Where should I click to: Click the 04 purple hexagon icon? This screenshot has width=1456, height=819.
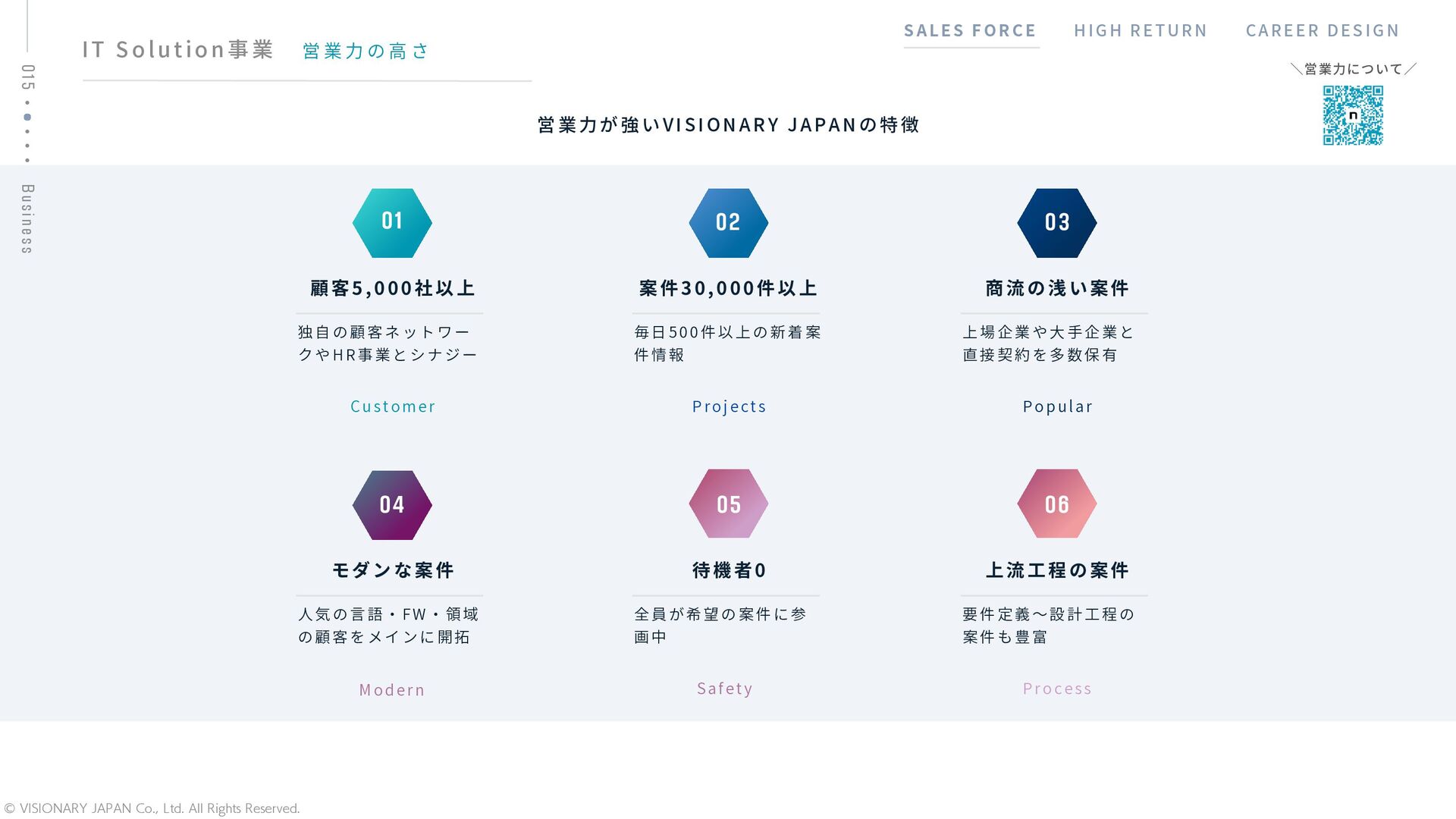(392, 504)
